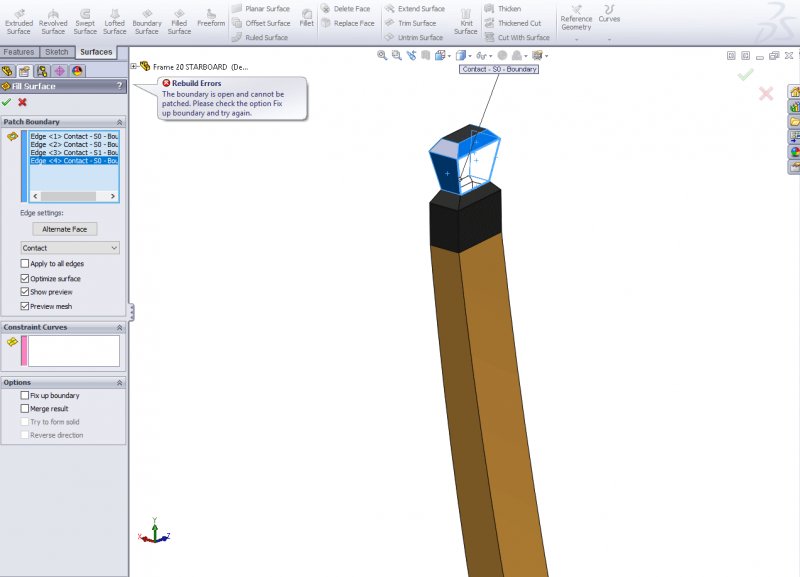
Task: Select Edge <4> in Patch Boundary list
Action: pos(74,161)
